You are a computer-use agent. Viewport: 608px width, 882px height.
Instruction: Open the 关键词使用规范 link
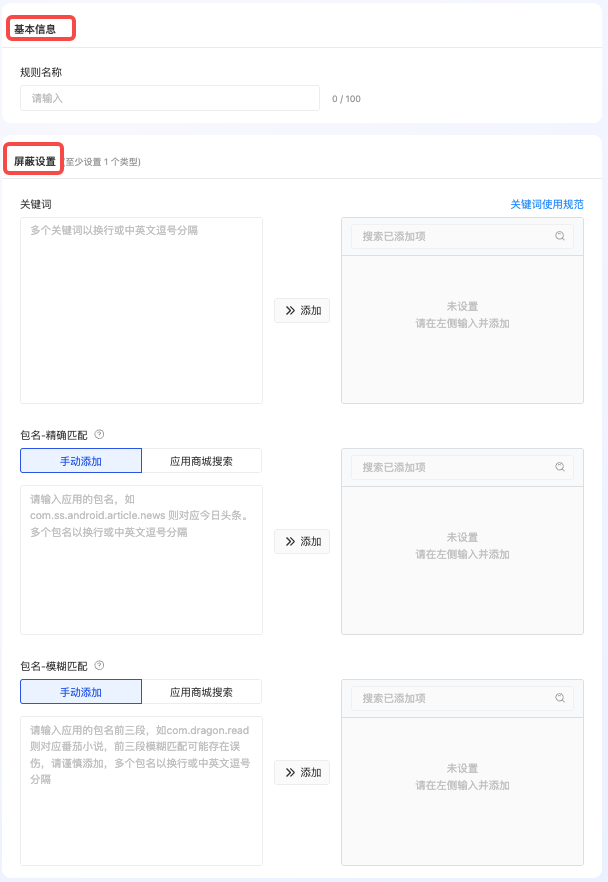(x=546, y=204)
